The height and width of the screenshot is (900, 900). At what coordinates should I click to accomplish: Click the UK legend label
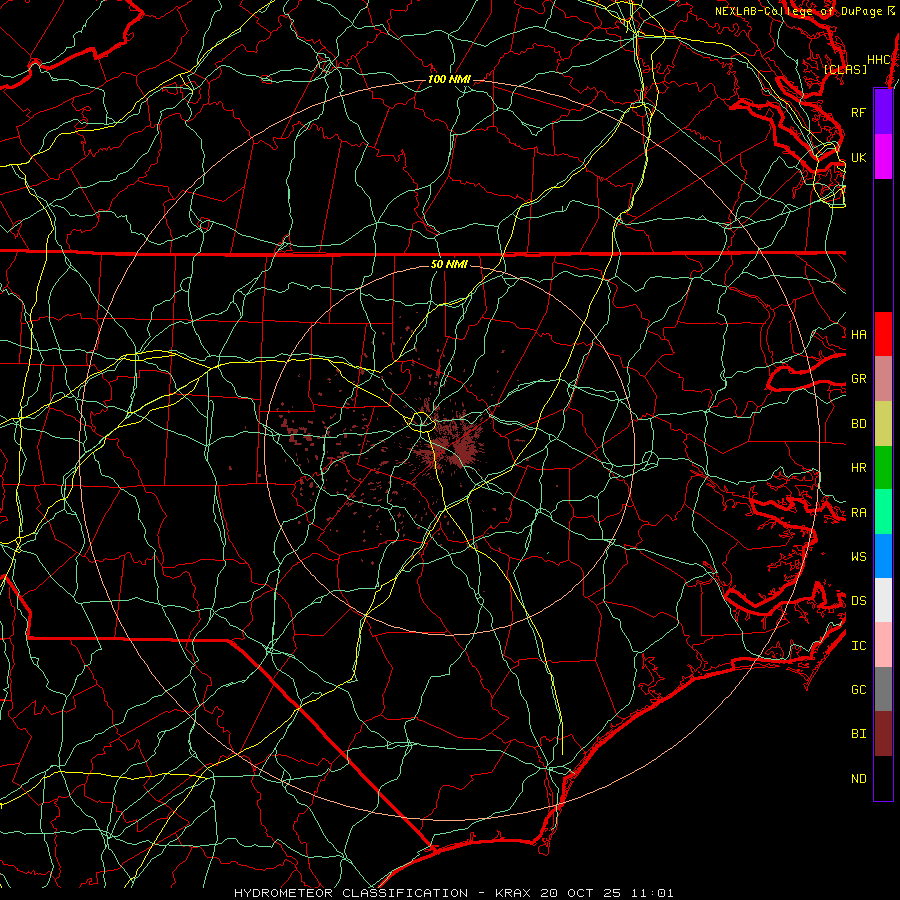click(x=858, y=157)
